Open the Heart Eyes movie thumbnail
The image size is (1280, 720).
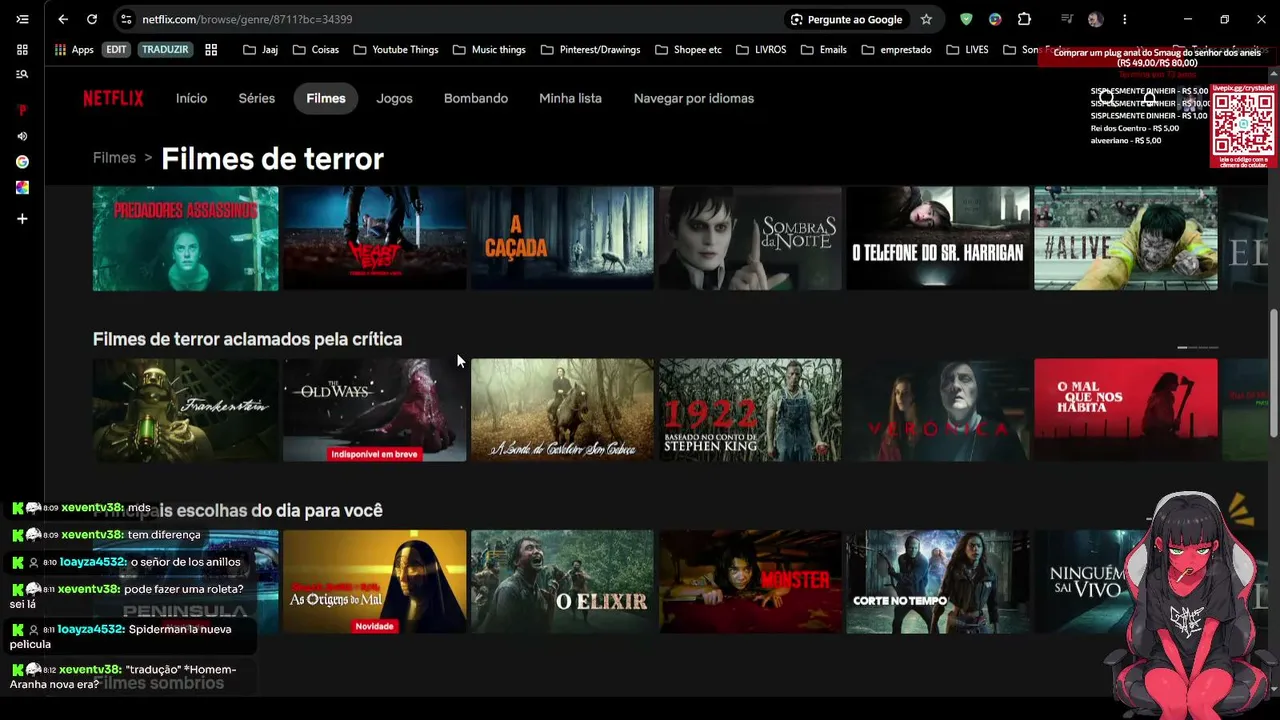tap(374, 238)
